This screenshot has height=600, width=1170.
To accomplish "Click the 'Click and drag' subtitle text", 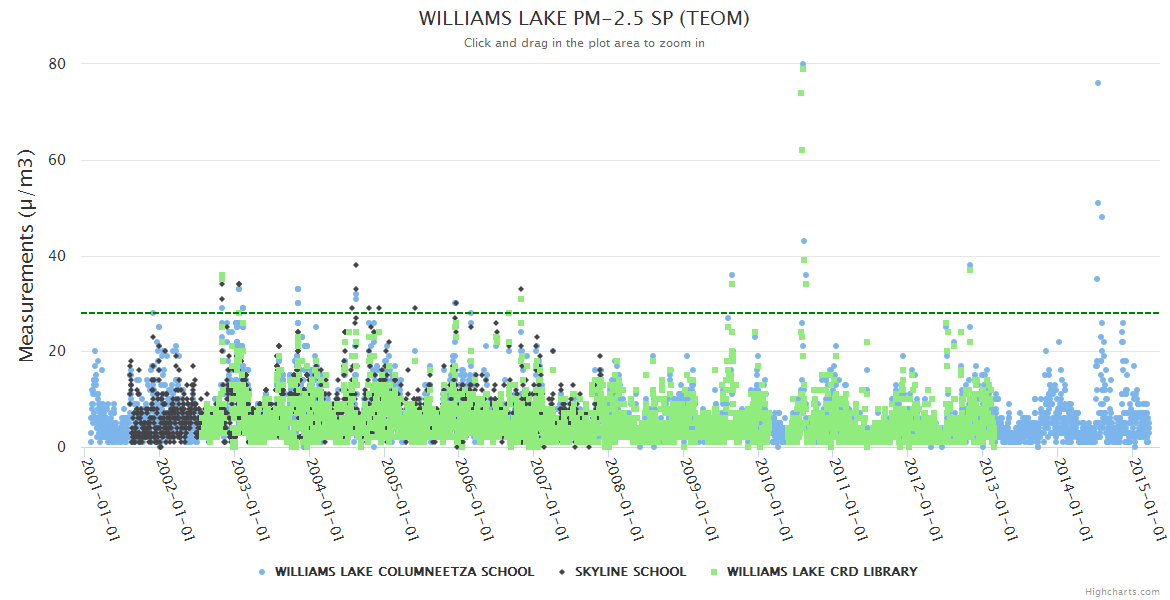I will [x=584, y=43].
